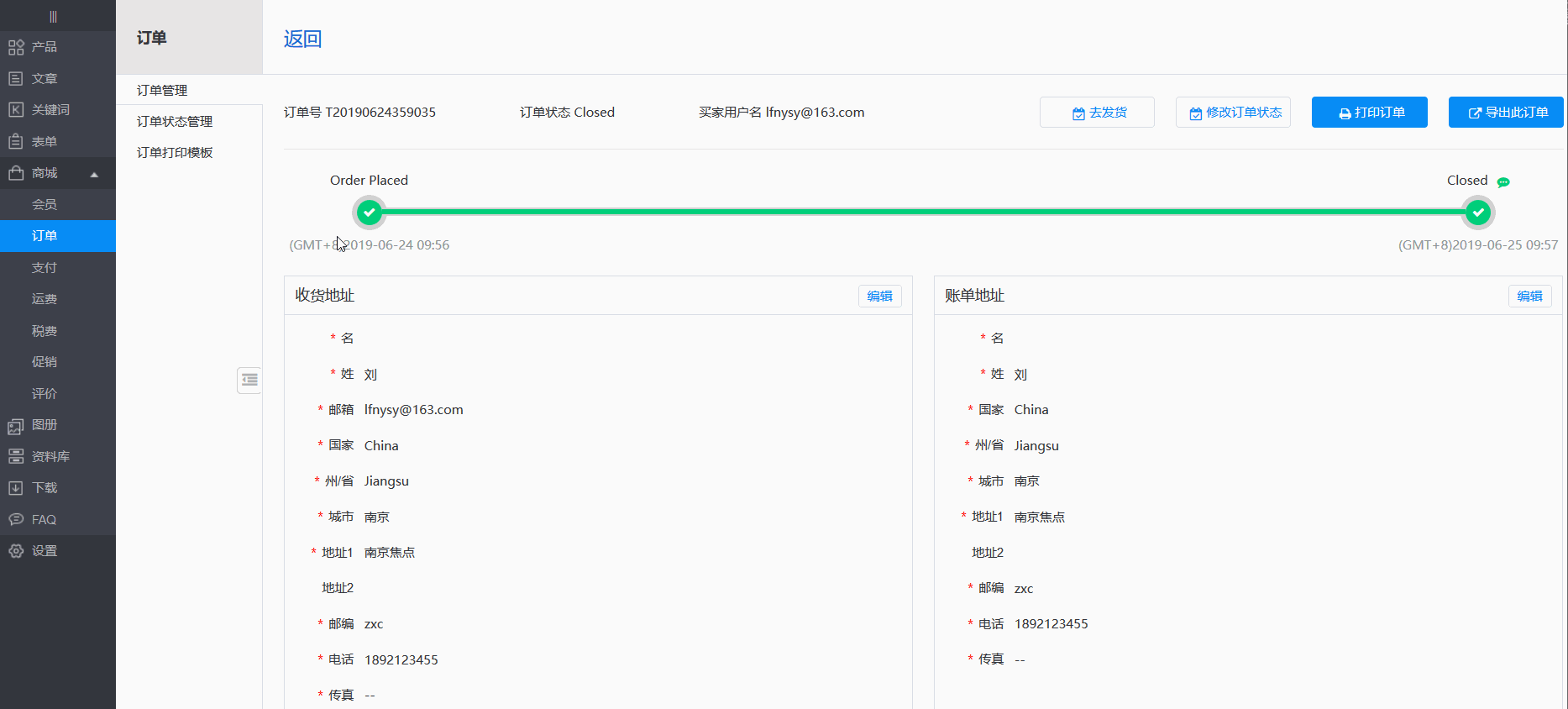
Task: Click the 资料库 library icon
Action: pyautogui.click(x=16, y=457)
